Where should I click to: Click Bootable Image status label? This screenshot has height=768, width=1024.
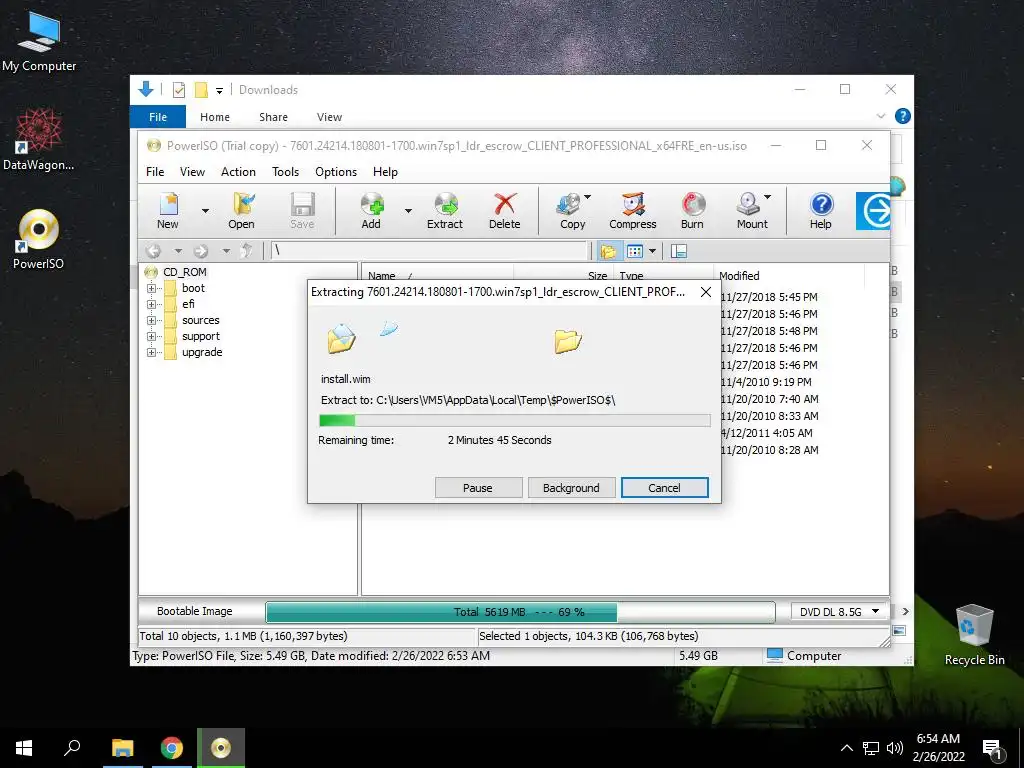(195, 611)
